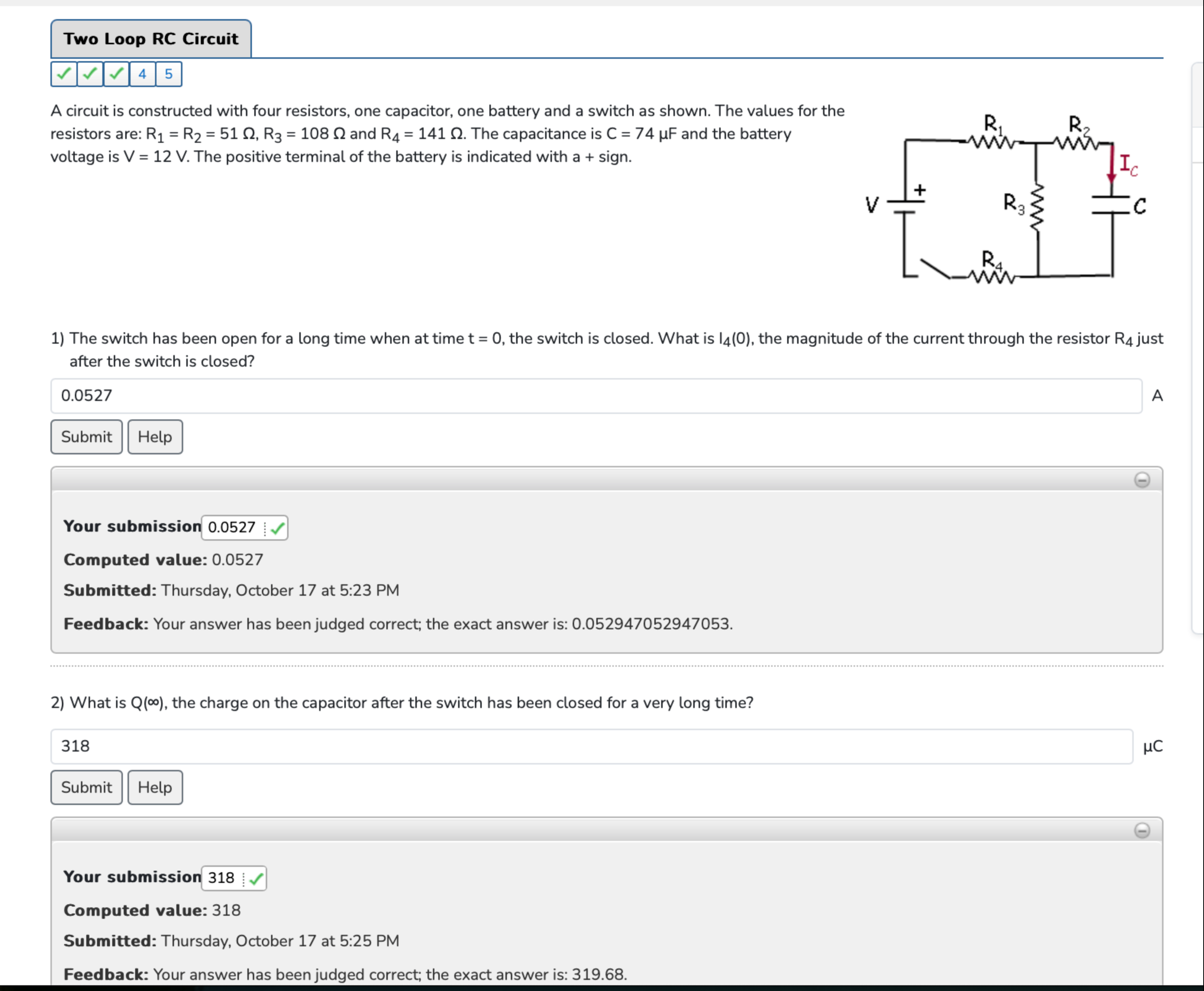
Task: Collapse the question 2 feedback panel
Action: click(x=1142, y=831)
